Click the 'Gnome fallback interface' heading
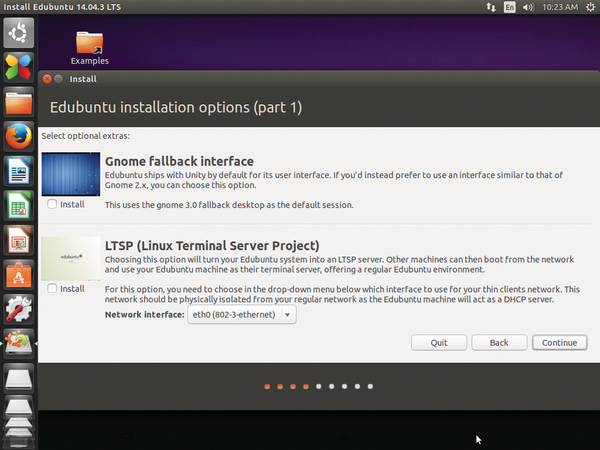 coord(179,161)
